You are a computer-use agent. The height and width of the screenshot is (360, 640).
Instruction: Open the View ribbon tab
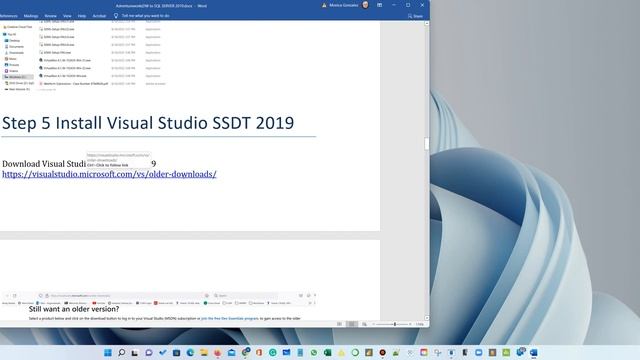pos(67,16)
